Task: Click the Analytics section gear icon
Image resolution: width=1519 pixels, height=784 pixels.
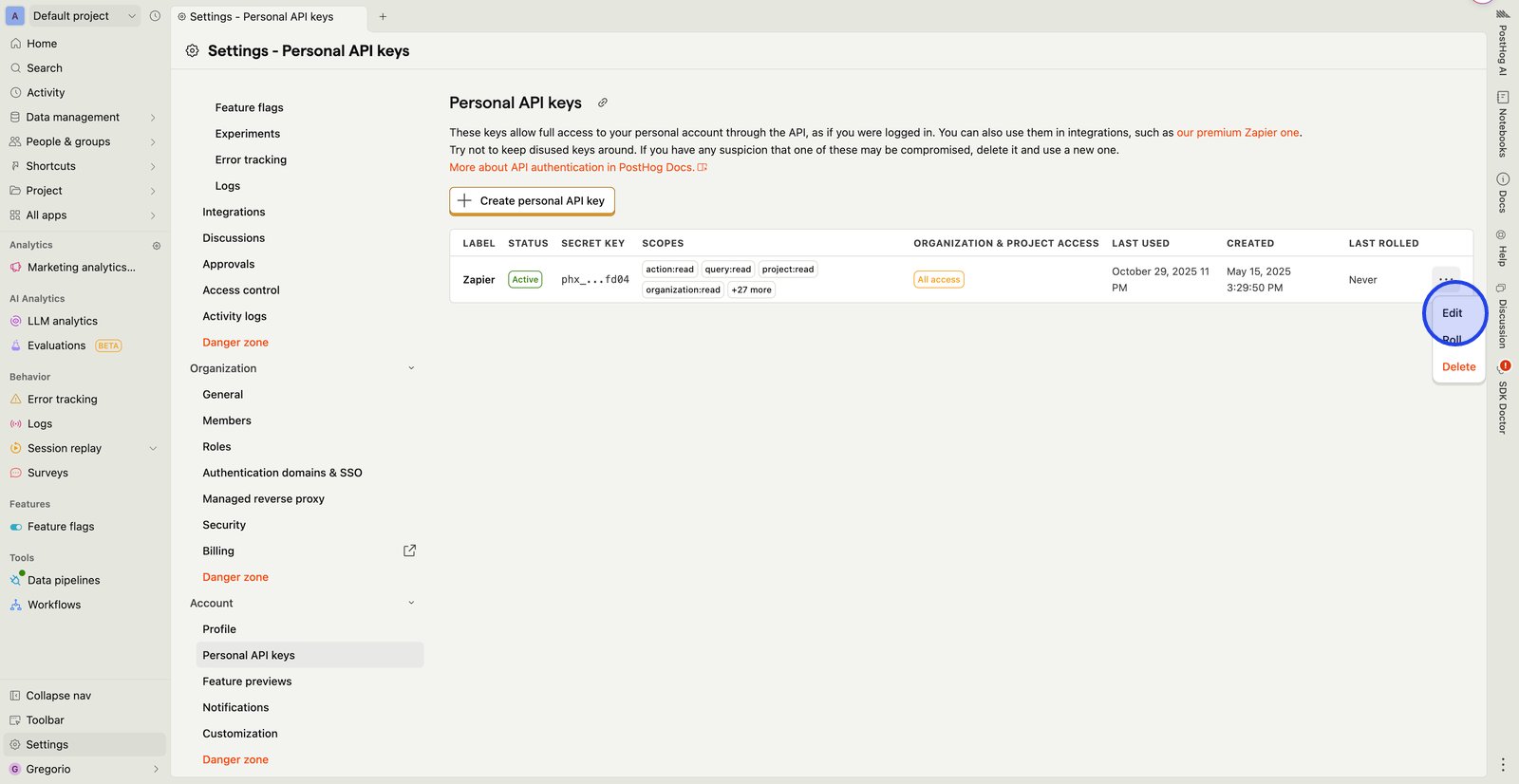Action: point(157,246)
